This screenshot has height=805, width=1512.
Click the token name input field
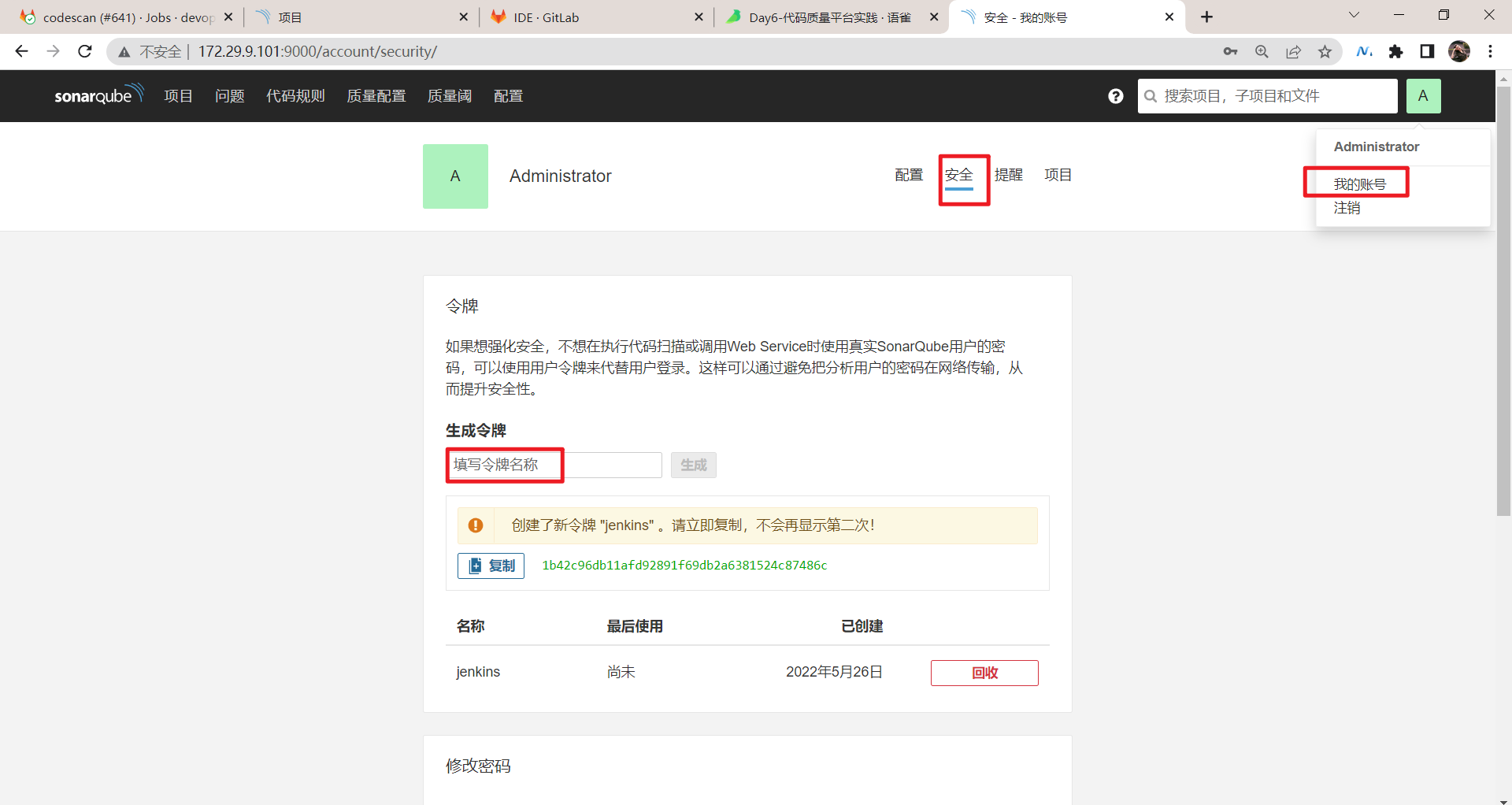pos(554,465)
